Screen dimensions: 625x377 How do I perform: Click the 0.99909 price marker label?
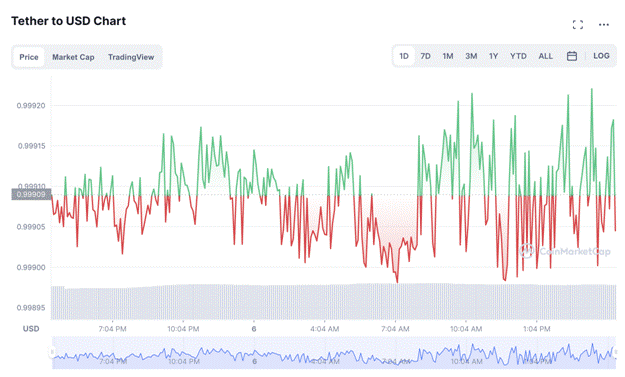31,194
